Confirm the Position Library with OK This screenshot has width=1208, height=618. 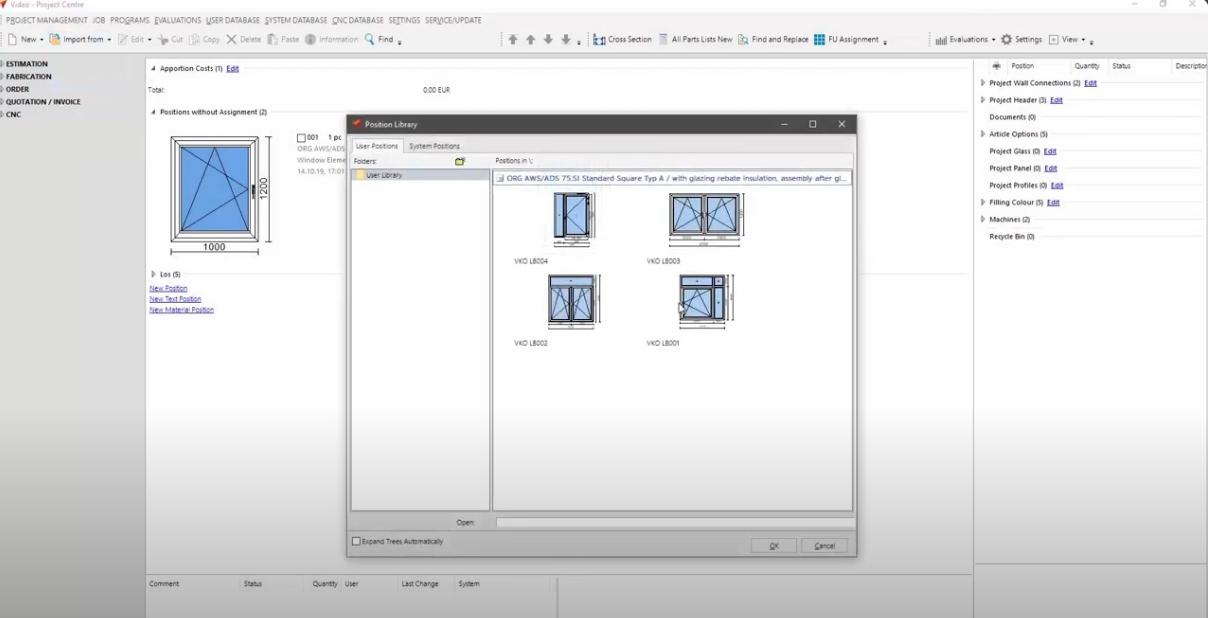(x=773, y=545)
